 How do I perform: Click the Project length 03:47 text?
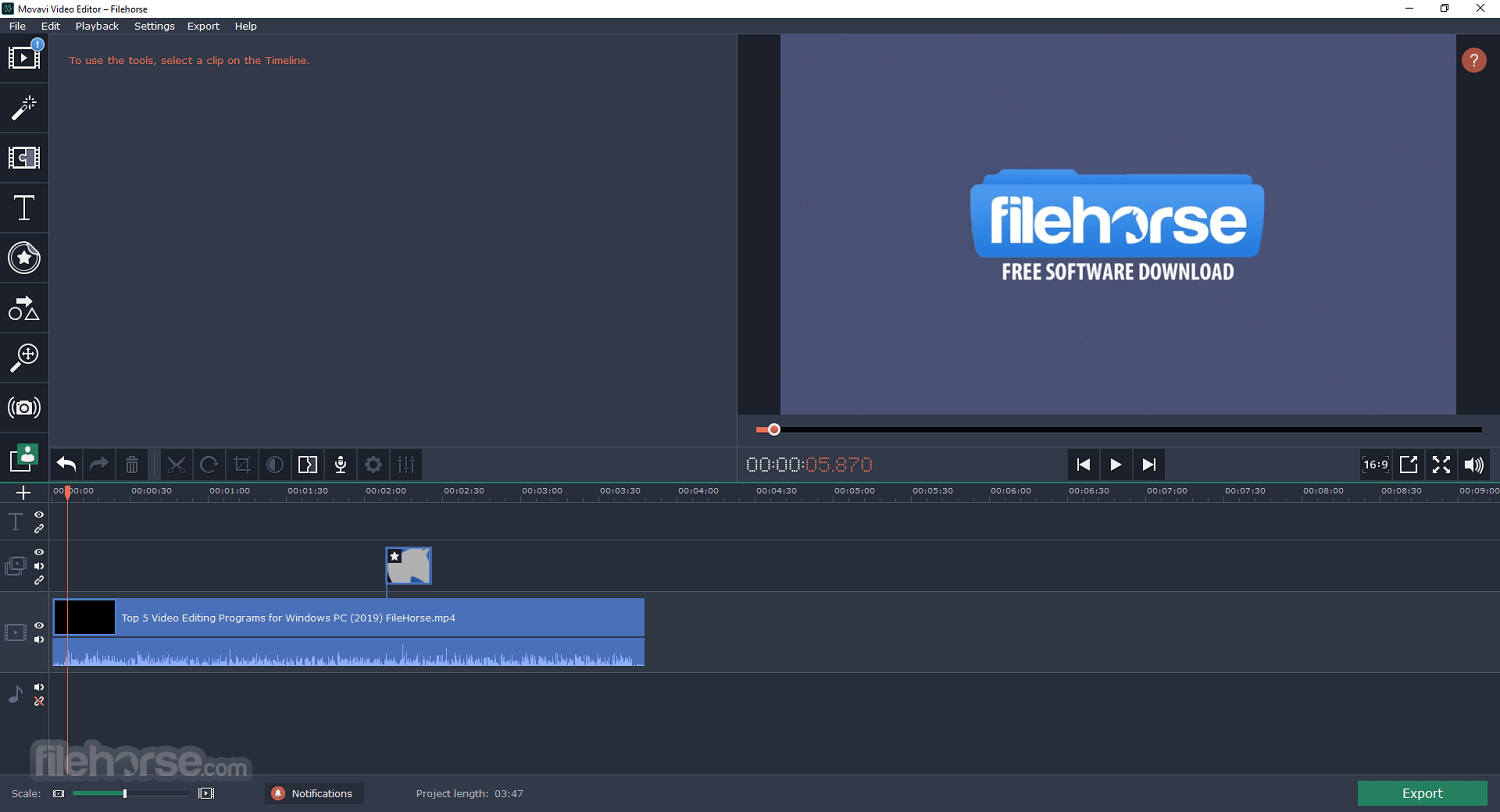(469, 794)
